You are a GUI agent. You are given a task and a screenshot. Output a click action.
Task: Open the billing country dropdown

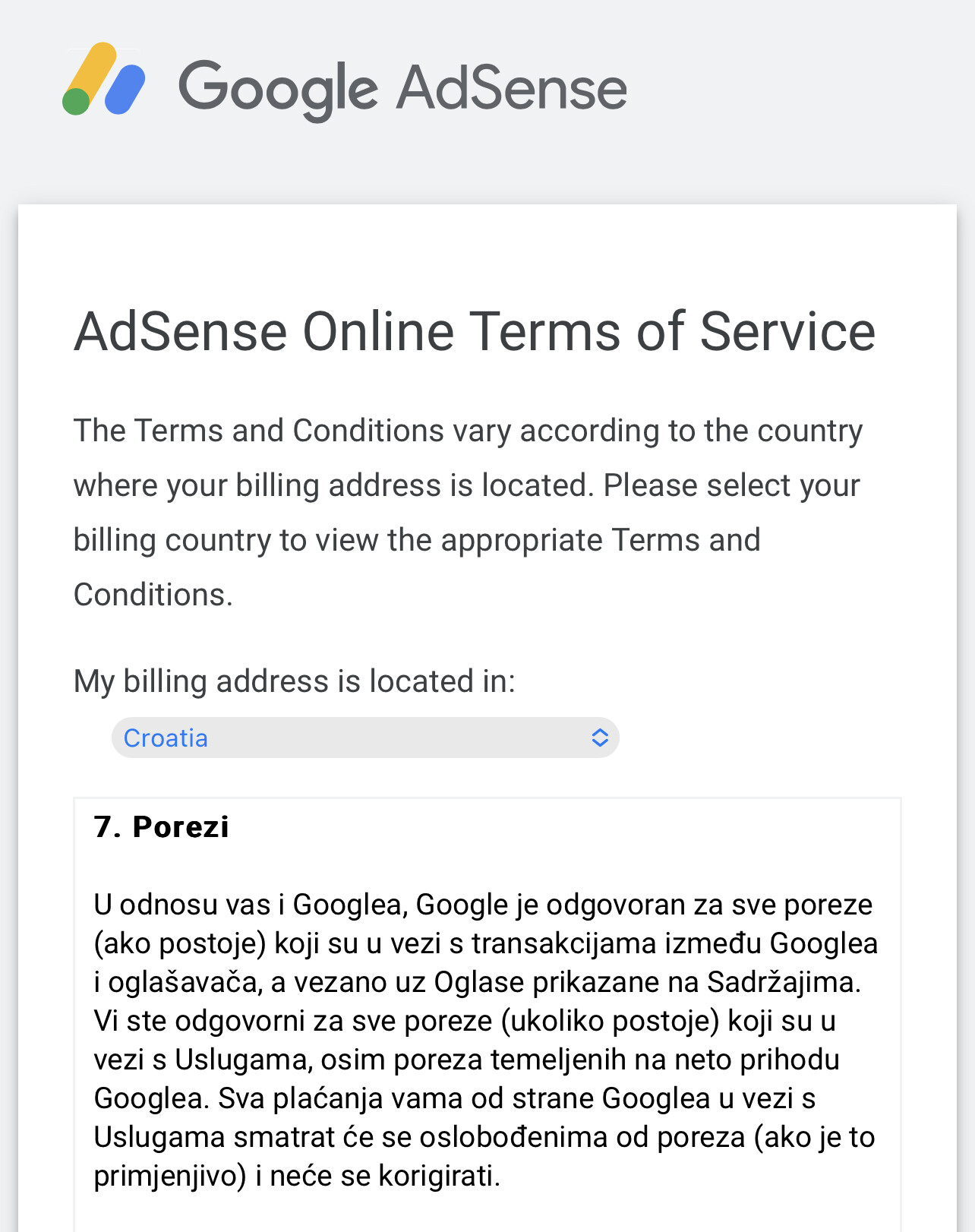coord(364,738)
